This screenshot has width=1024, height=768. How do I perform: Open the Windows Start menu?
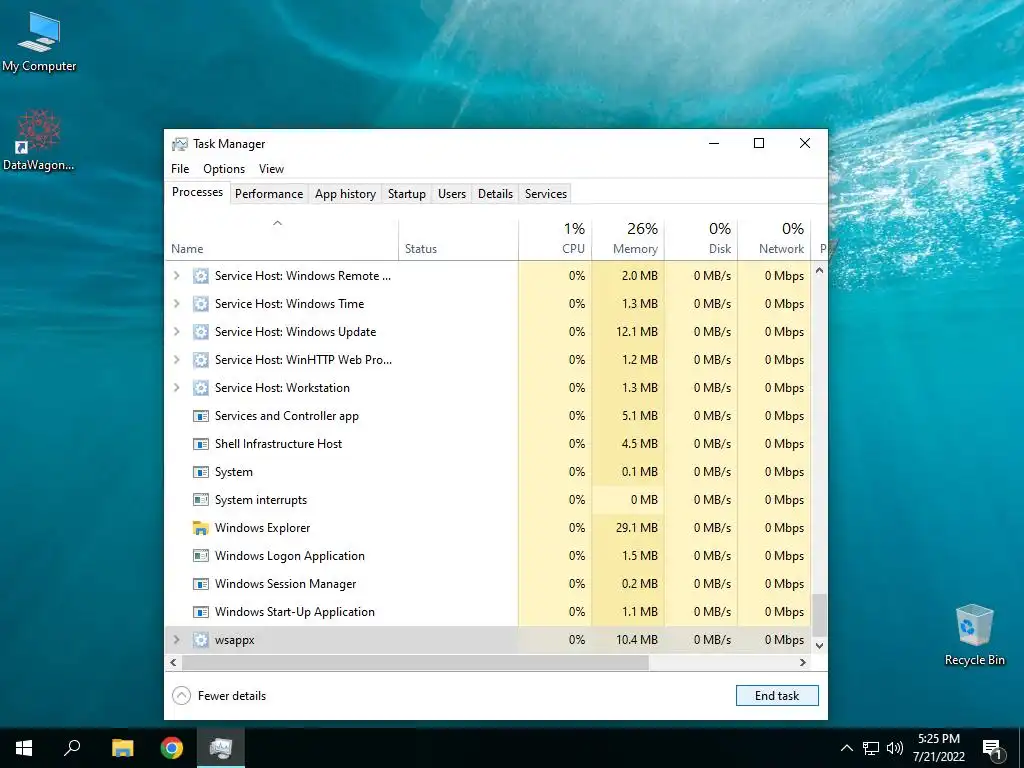pos(24,748)
